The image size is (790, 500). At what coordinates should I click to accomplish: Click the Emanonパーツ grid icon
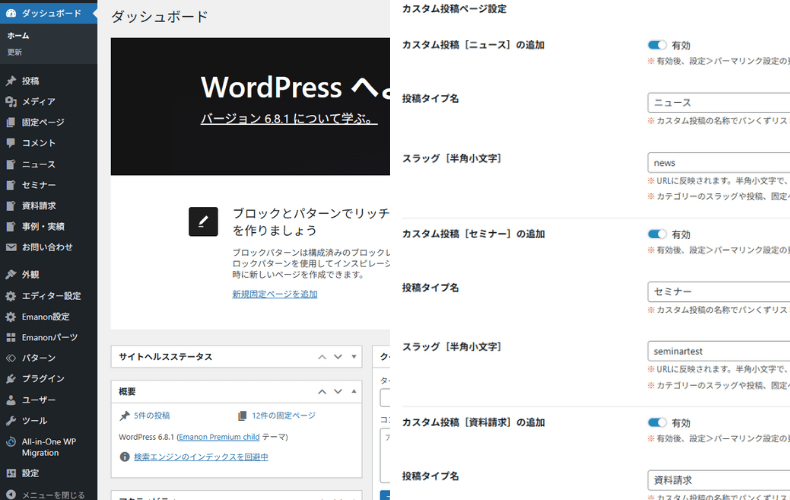[11, 337]
